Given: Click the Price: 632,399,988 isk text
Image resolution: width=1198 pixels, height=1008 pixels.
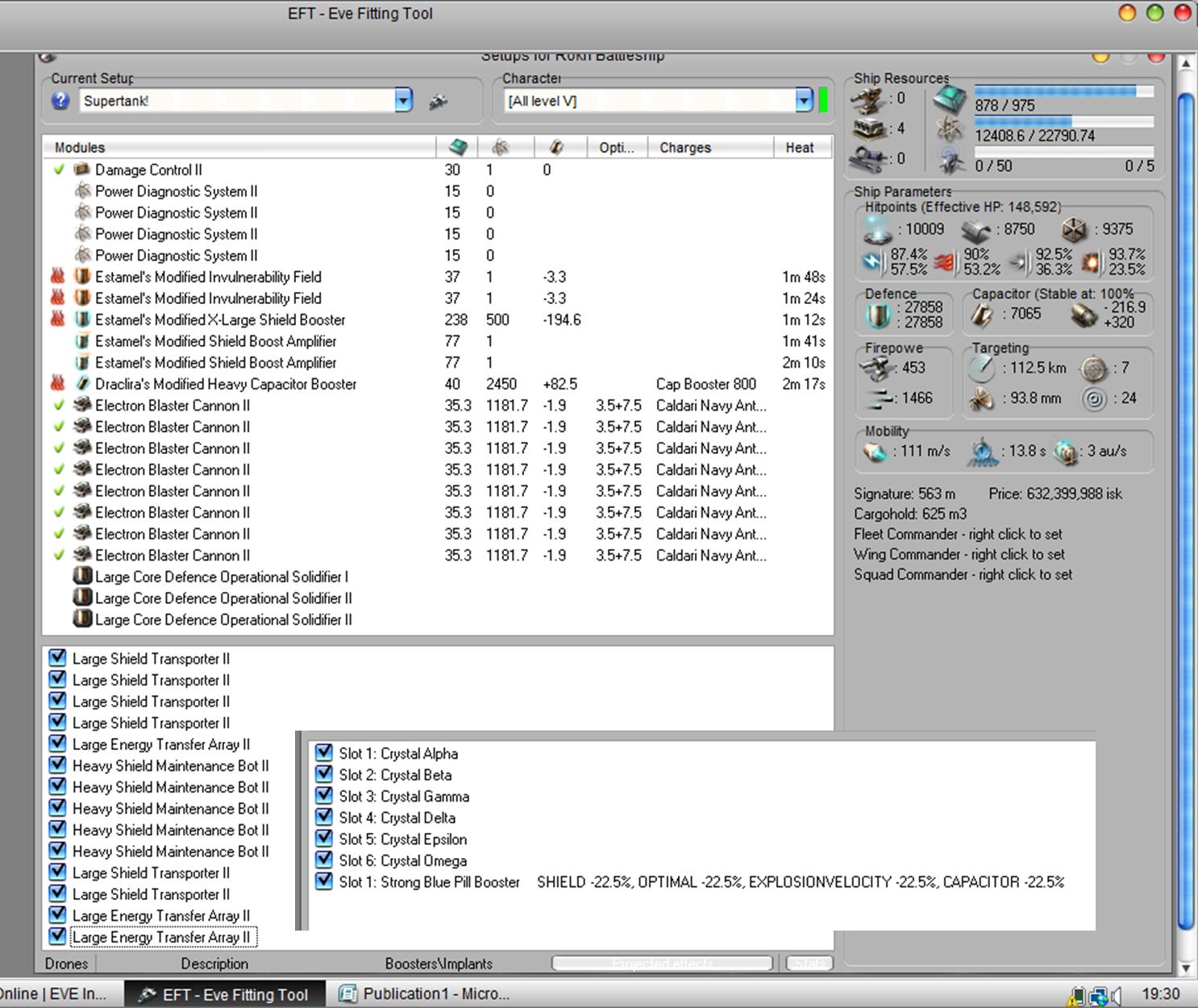Looking at the screenshot, I should click(1055, 494).
